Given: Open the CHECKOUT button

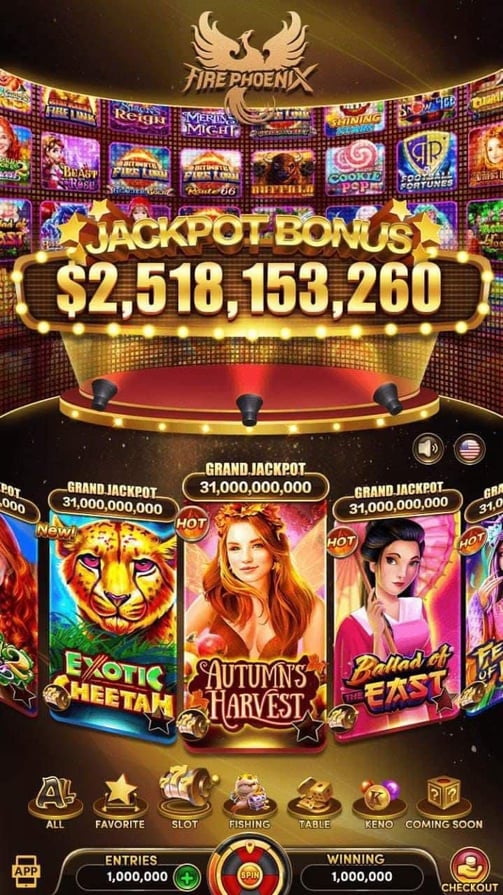Looking at the screenshot, I should 470,870.
